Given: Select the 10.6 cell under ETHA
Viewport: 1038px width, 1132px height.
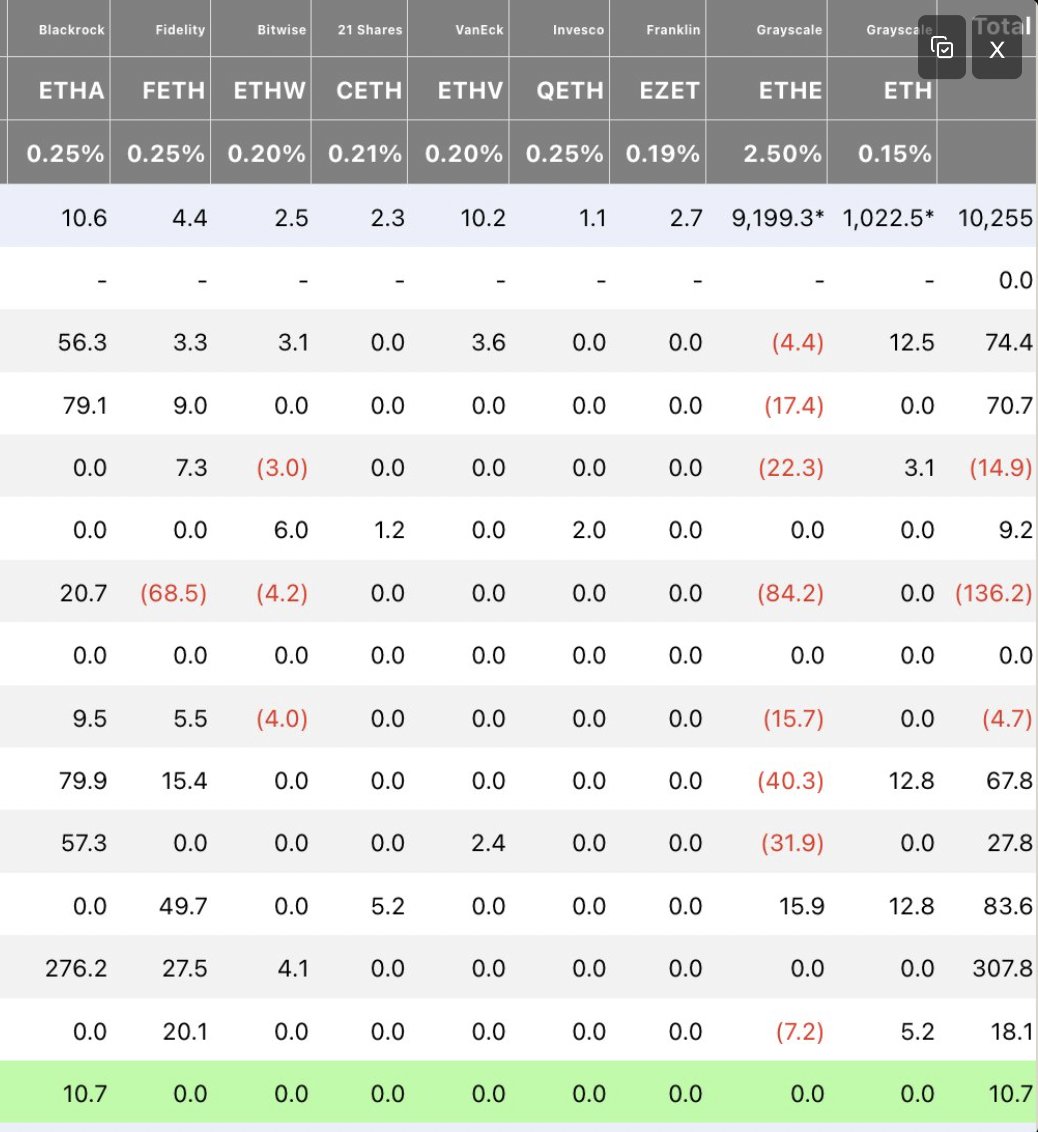Looking at the screenshot, I should [84, 217].
